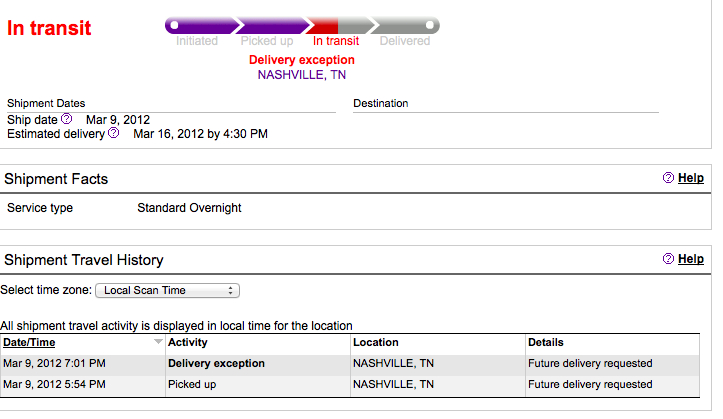Viewport: 723px width, 419px height.
Task: Open the Help link in Shipment Facts
Action: [691, 178]
